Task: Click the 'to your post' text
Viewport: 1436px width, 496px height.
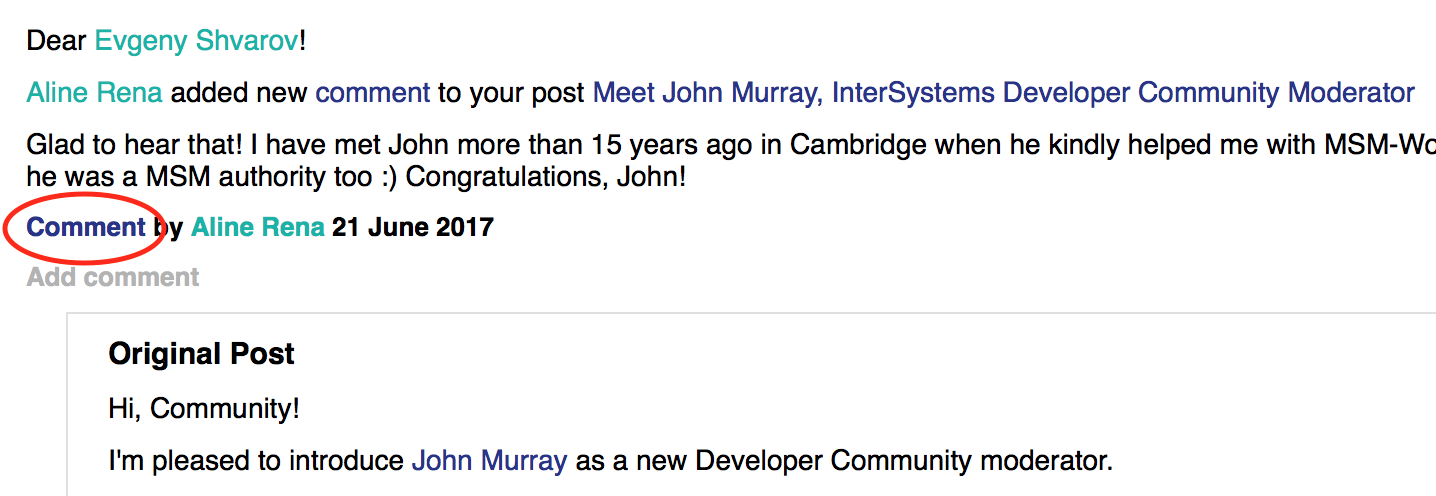Action: pyautogui.click(x=511, y=93)
